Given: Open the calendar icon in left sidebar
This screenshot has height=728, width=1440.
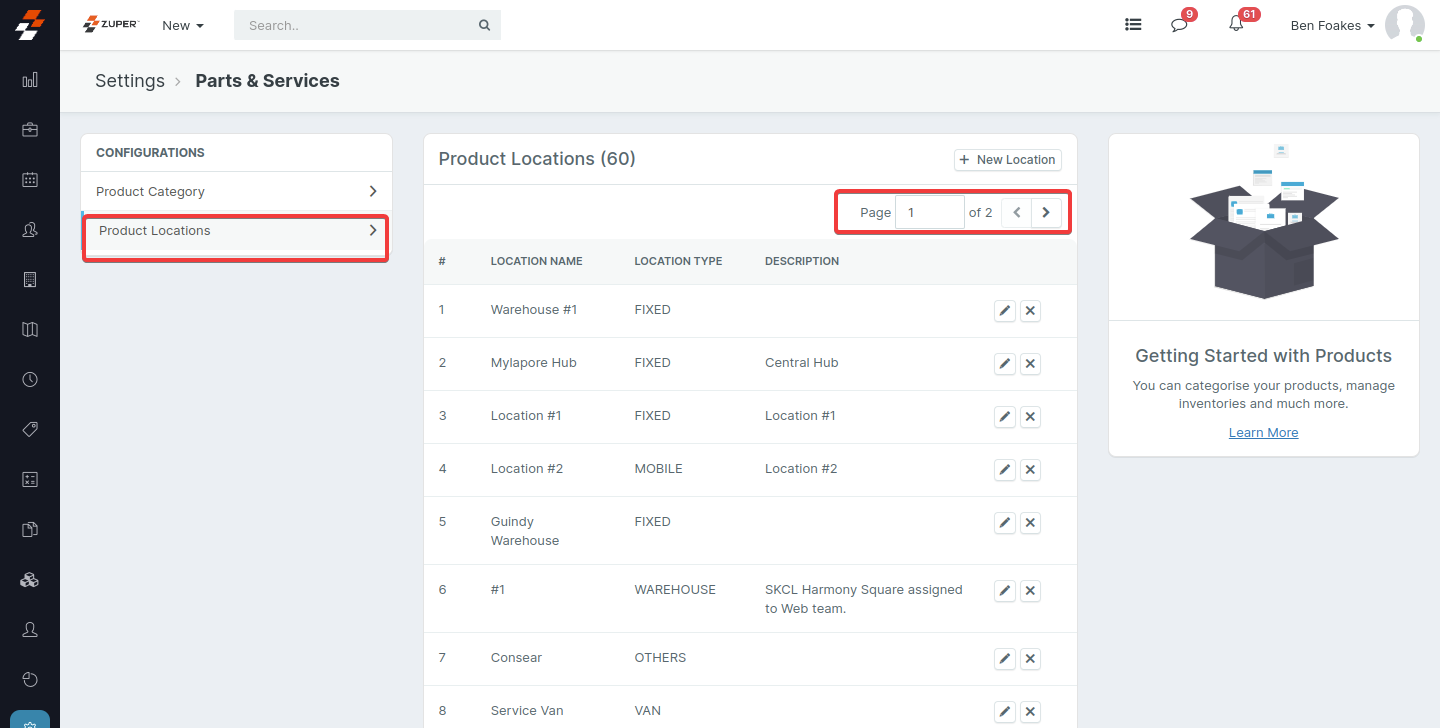Looking at the screenshot, I should tap(30, 180).
